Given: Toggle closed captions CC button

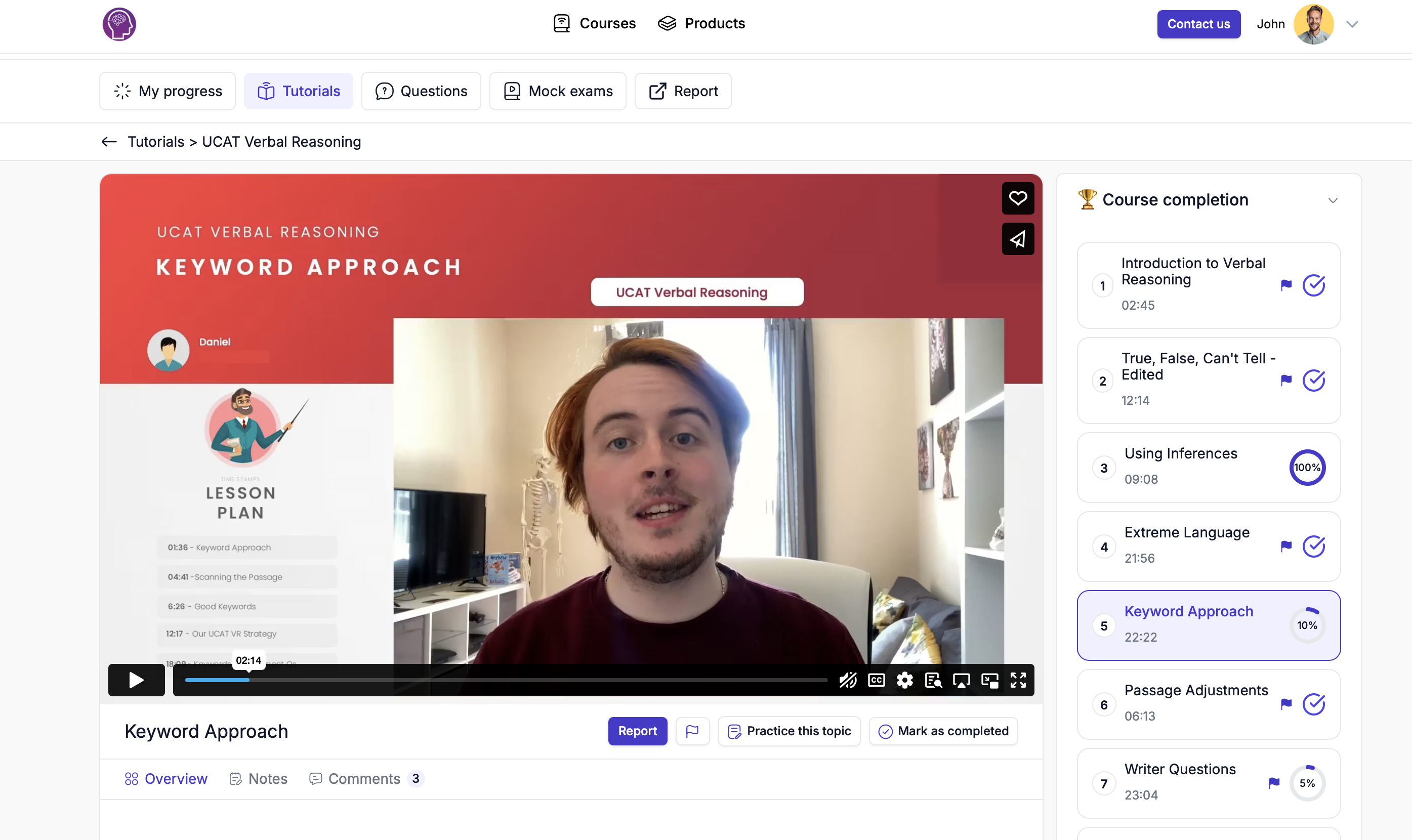Looking at the screenshot, I should coord(876,680).
